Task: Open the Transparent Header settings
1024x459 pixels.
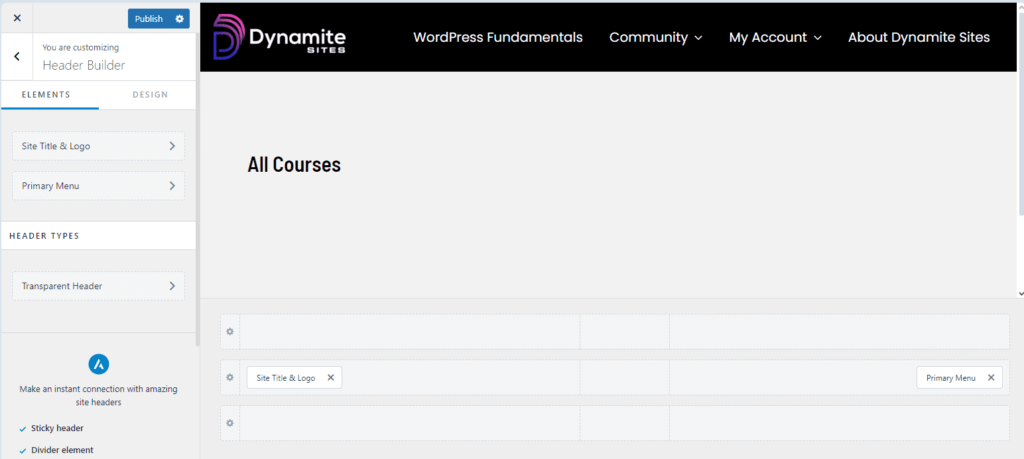Action: pyautogui.click(x=98, y=286)
